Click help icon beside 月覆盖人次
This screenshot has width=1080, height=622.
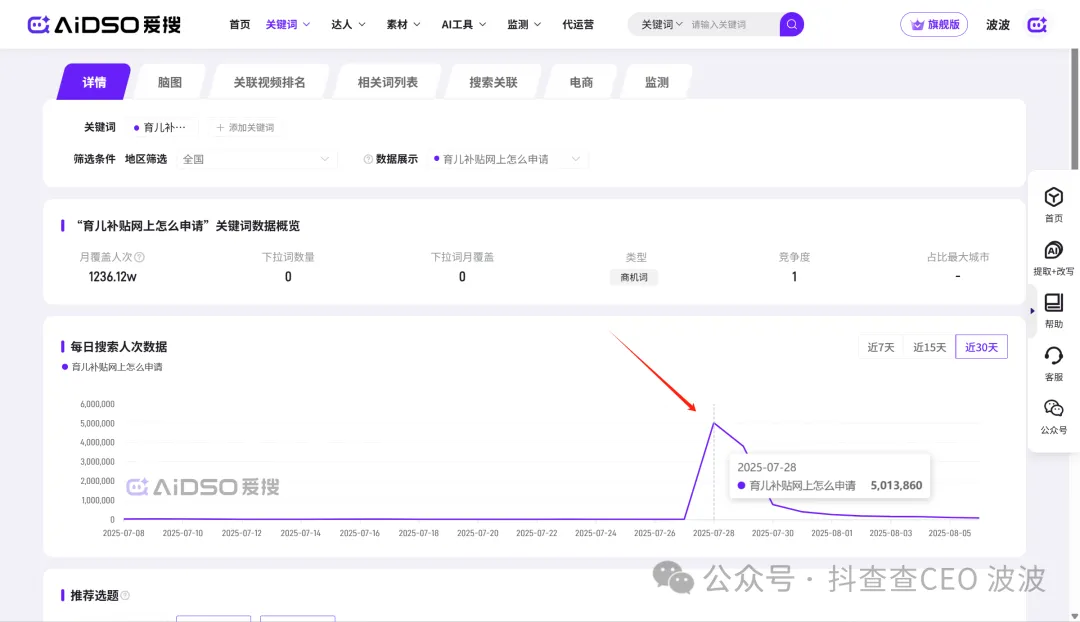click(x=140, y=257)
